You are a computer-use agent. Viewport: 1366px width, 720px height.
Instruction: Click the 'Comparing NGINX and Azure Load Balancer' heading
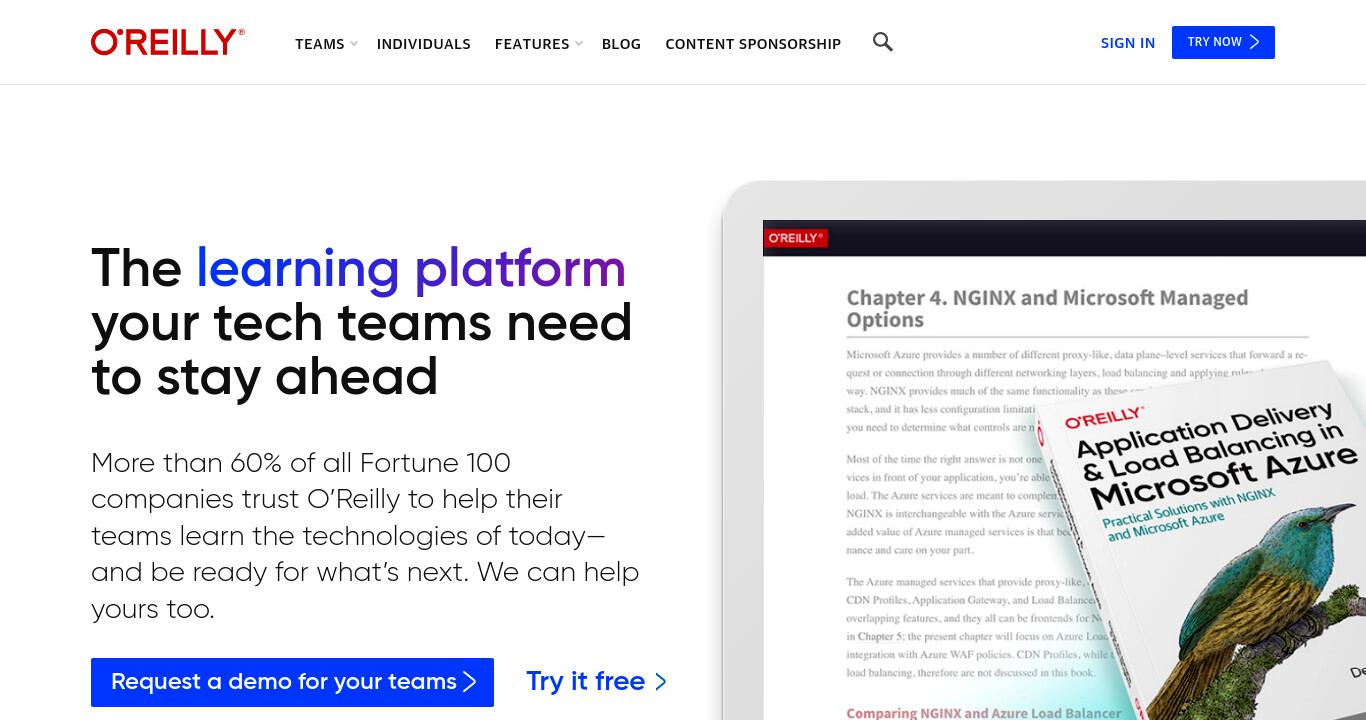click(984, 712)
